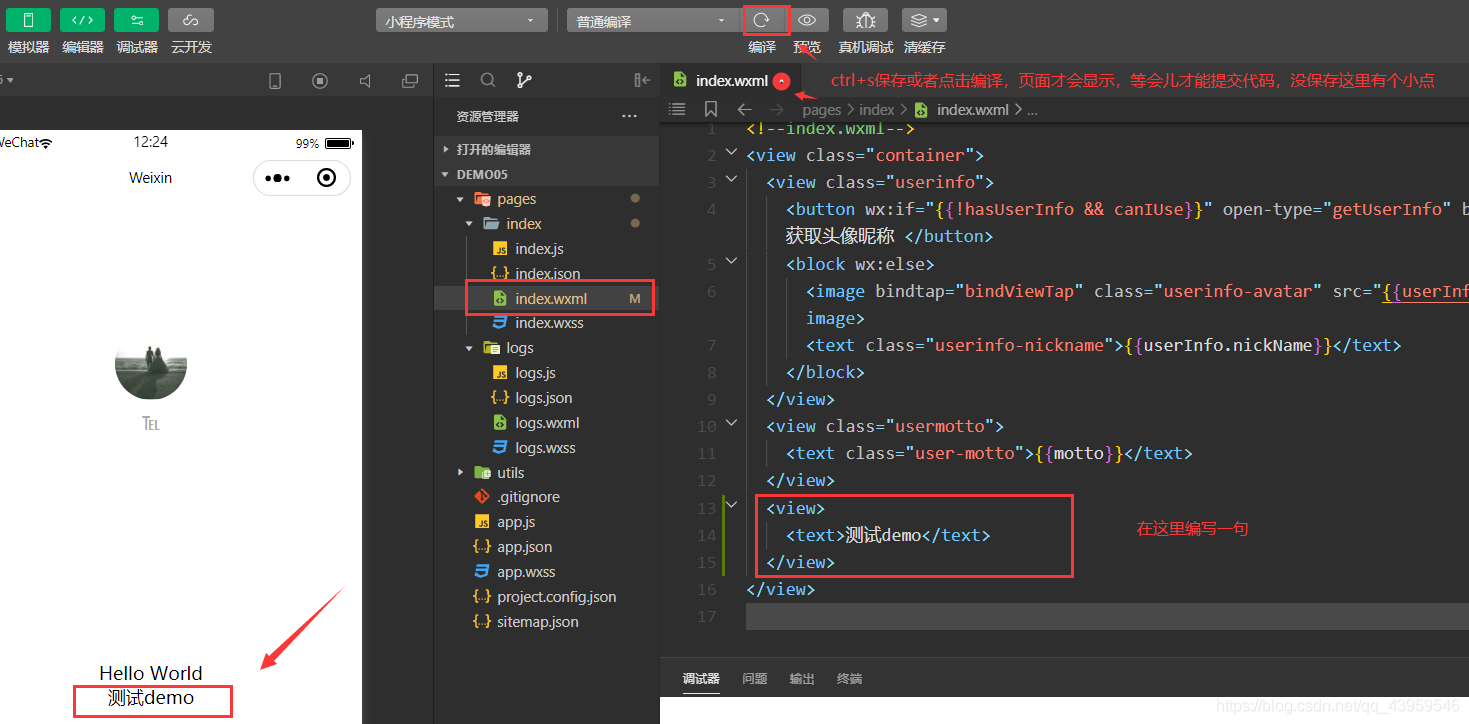Select index.wxml in file tree

point(546,298)
